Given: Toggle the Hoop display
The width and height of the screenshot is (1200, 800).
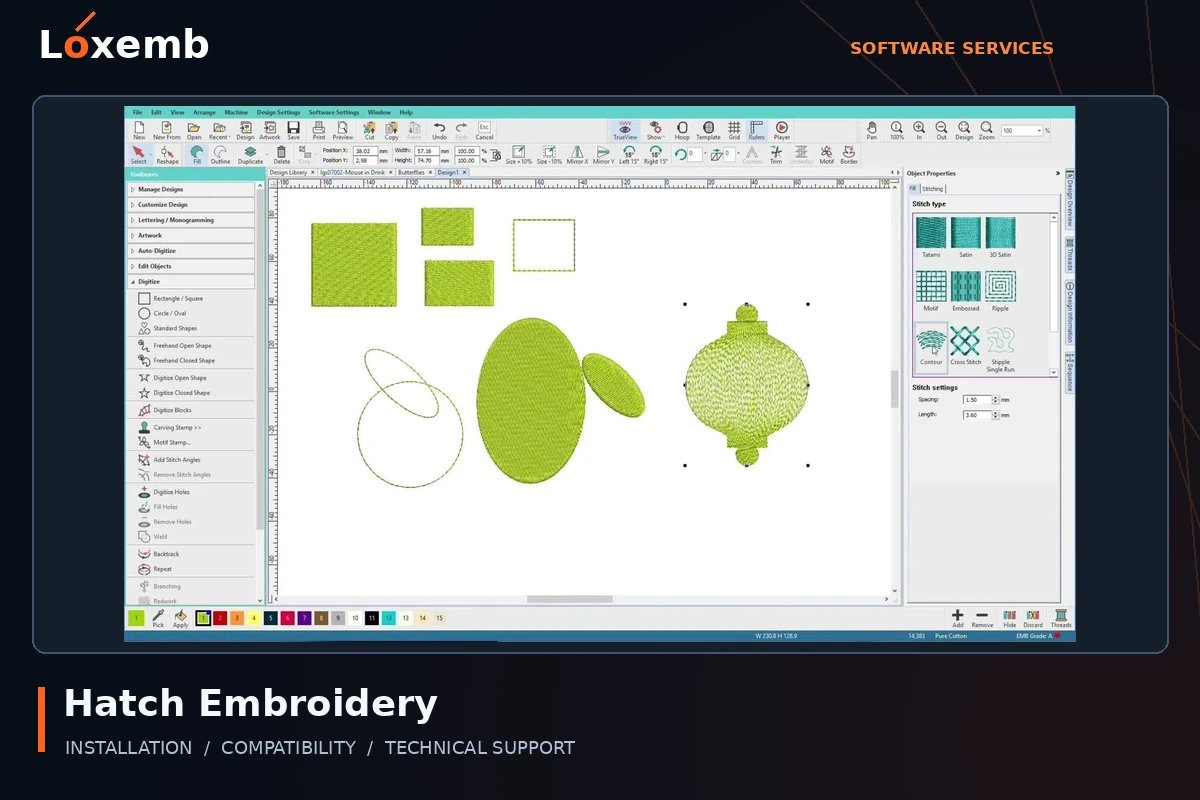Looking at the screenshot, I should tap(682, 131).
